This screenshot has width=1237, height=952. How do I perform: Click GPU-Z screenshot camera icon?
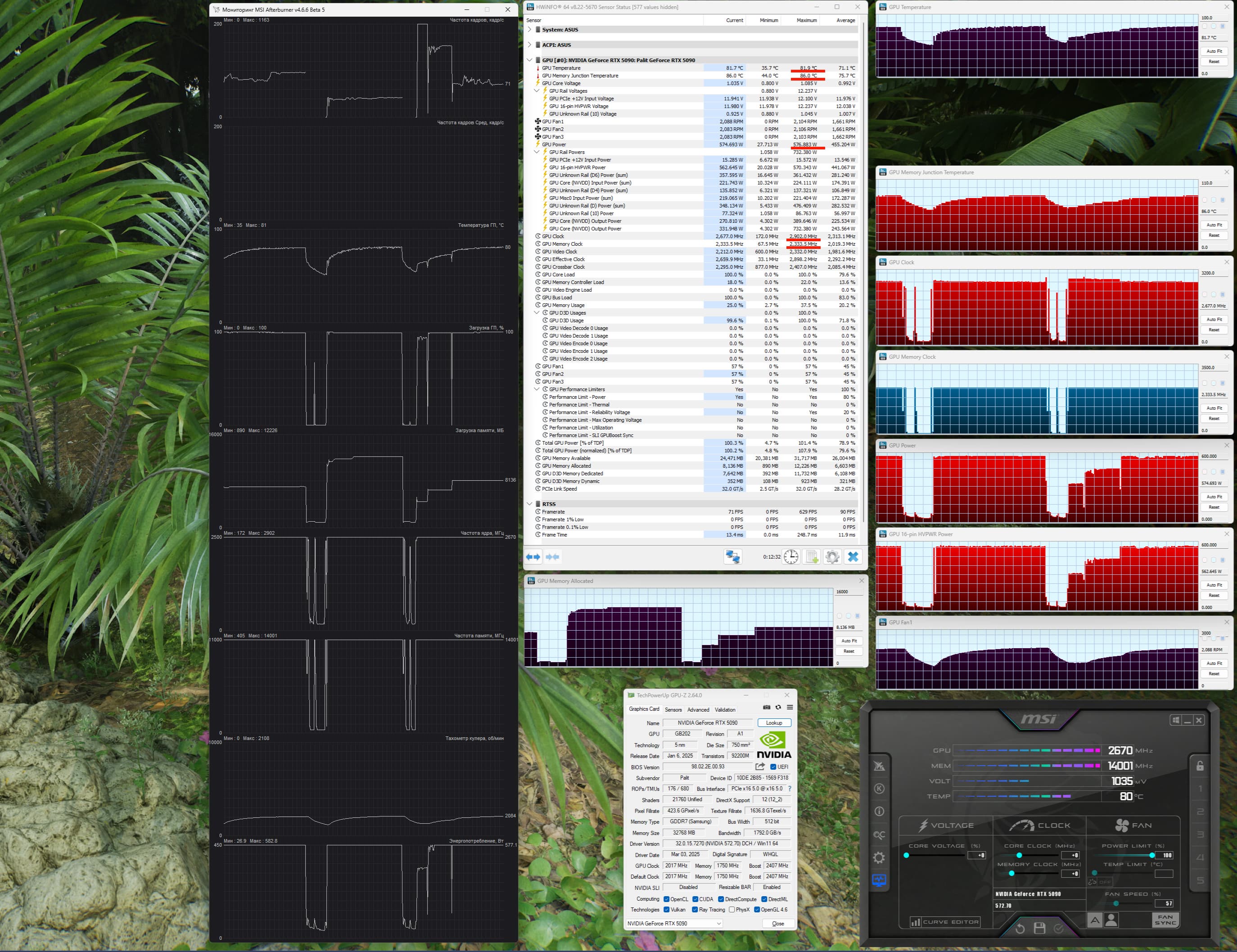click(766, 707)
